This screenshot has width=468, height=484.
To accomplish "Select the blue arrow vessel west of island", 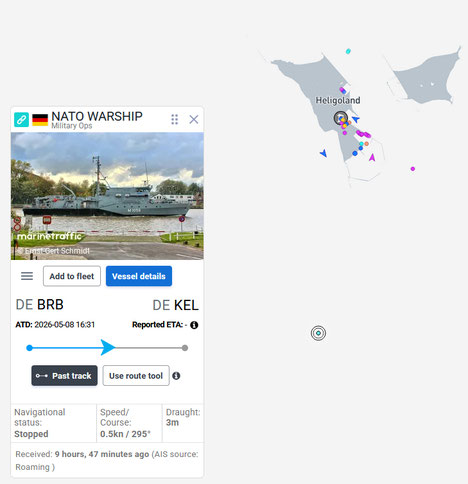I will click(323, 153).
